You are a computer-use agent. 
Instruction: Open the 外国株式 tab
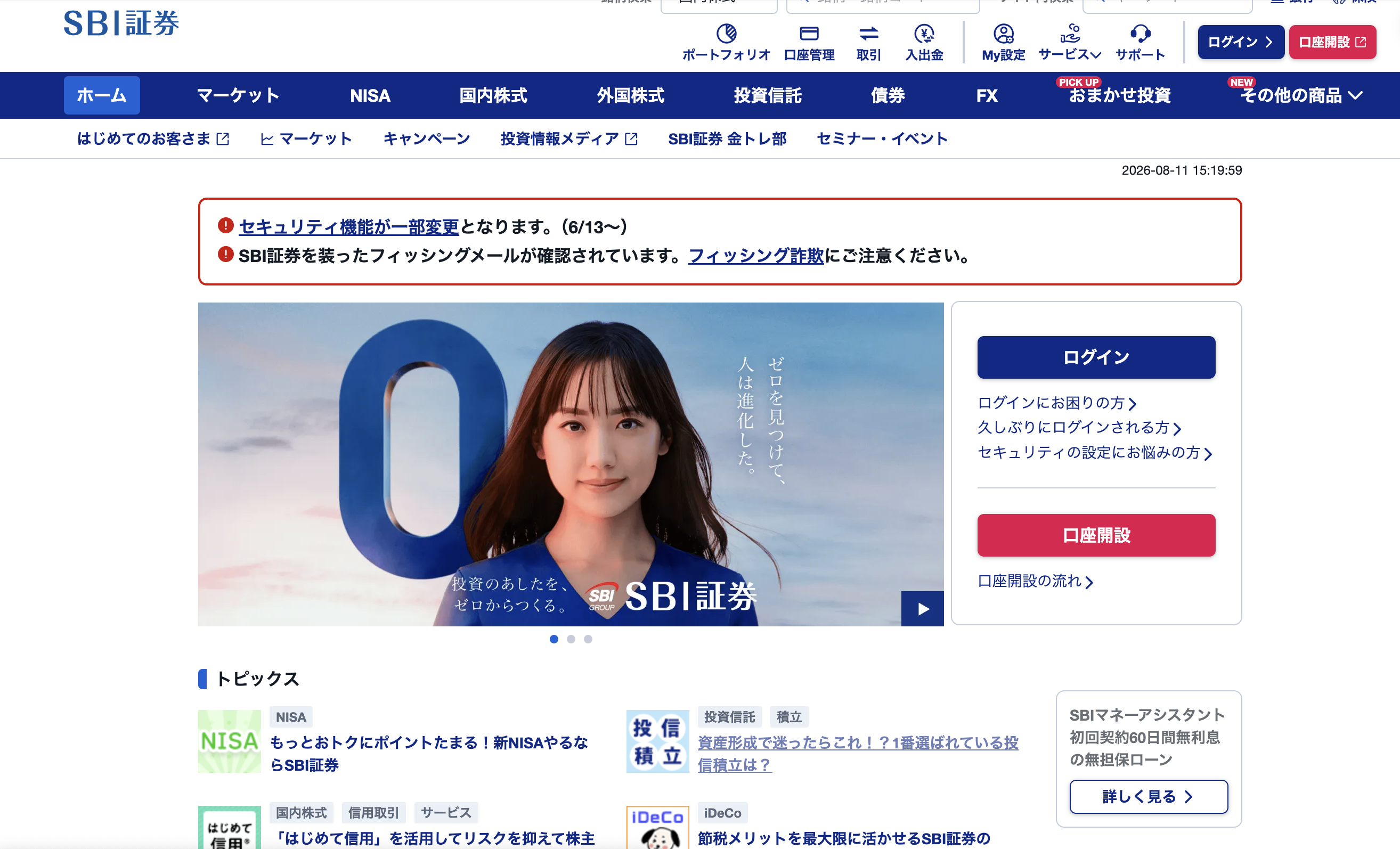tap(630, 95)
